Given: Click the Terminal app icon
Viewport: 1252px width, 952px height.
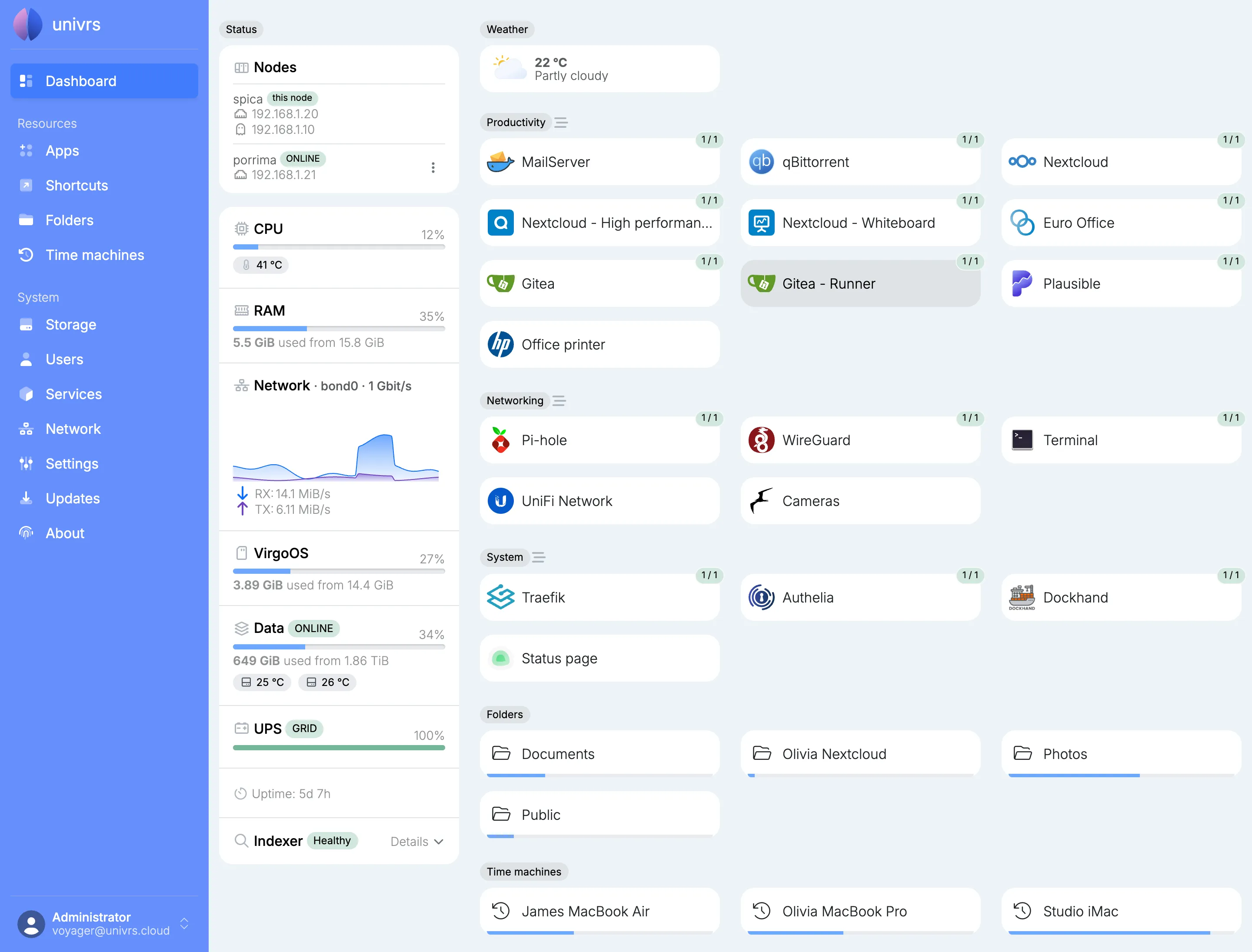Looking at the screenshot, I should [1022, 440].
